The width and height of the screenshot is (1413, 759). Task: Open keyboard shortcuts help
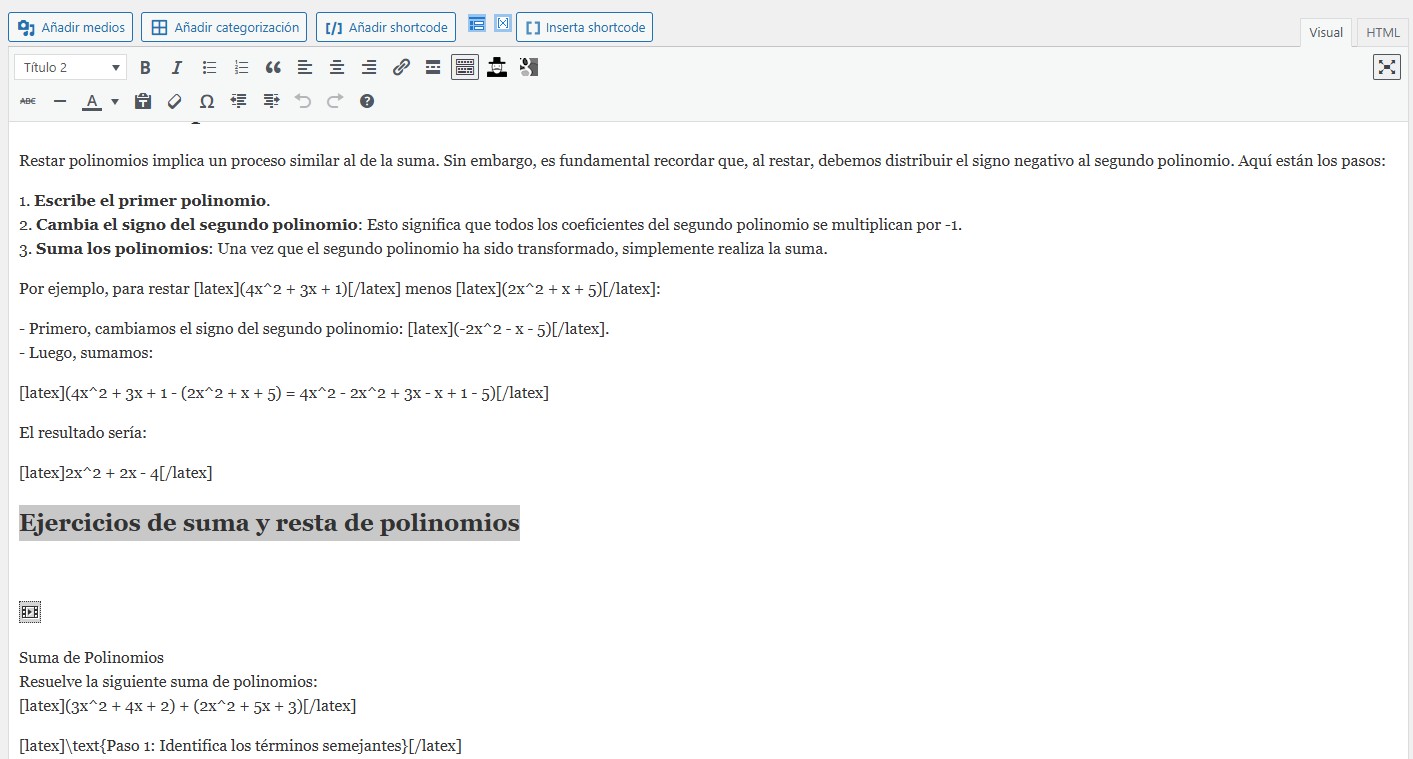pos(367,101)
